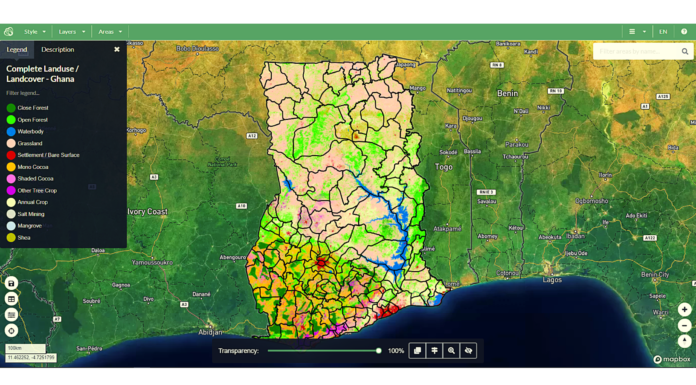Click the locate target icon

[x=12, y=330]
